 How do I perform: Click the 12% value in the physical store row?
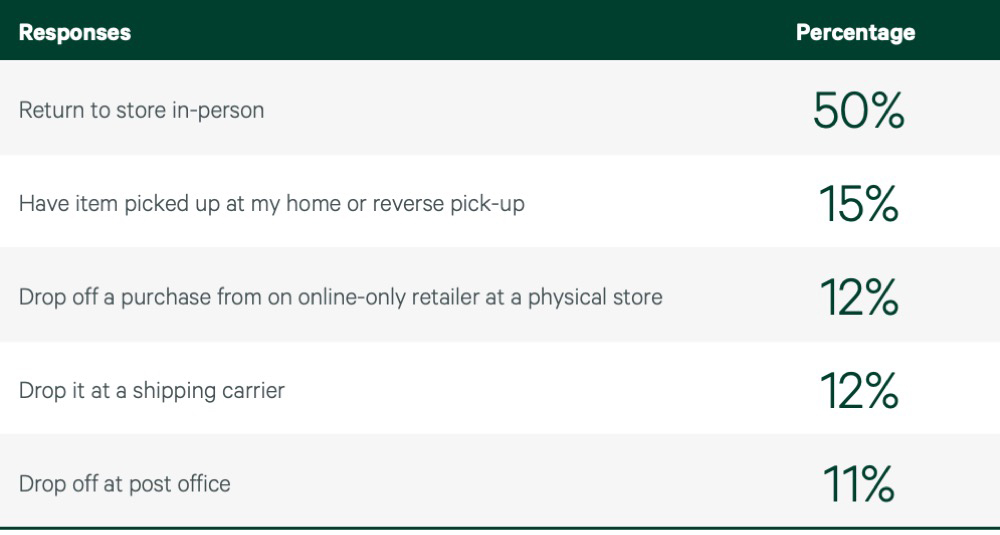pos(858,297)
